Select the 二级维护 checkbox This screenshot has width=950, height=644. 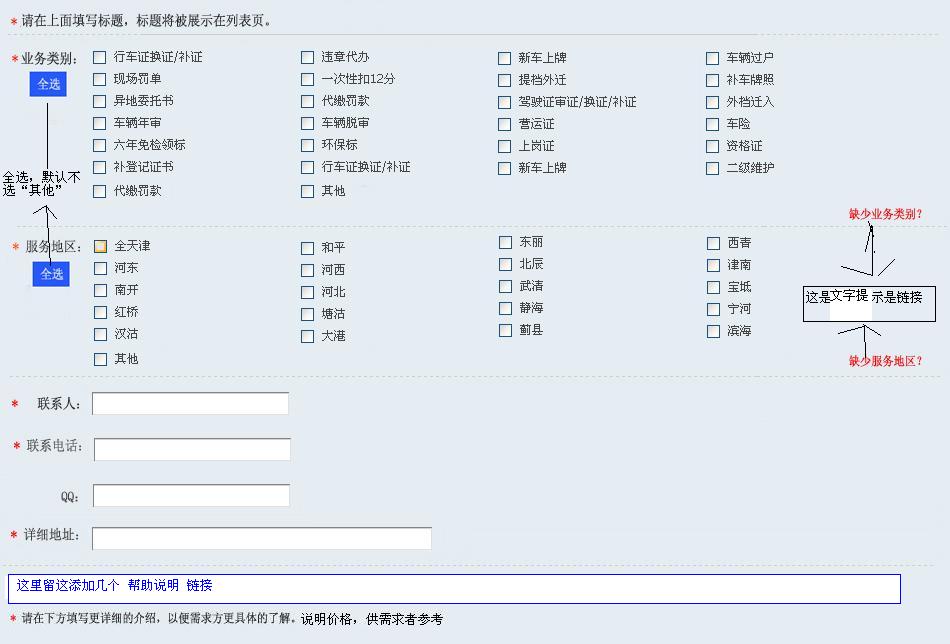click(x=710, y=167)
